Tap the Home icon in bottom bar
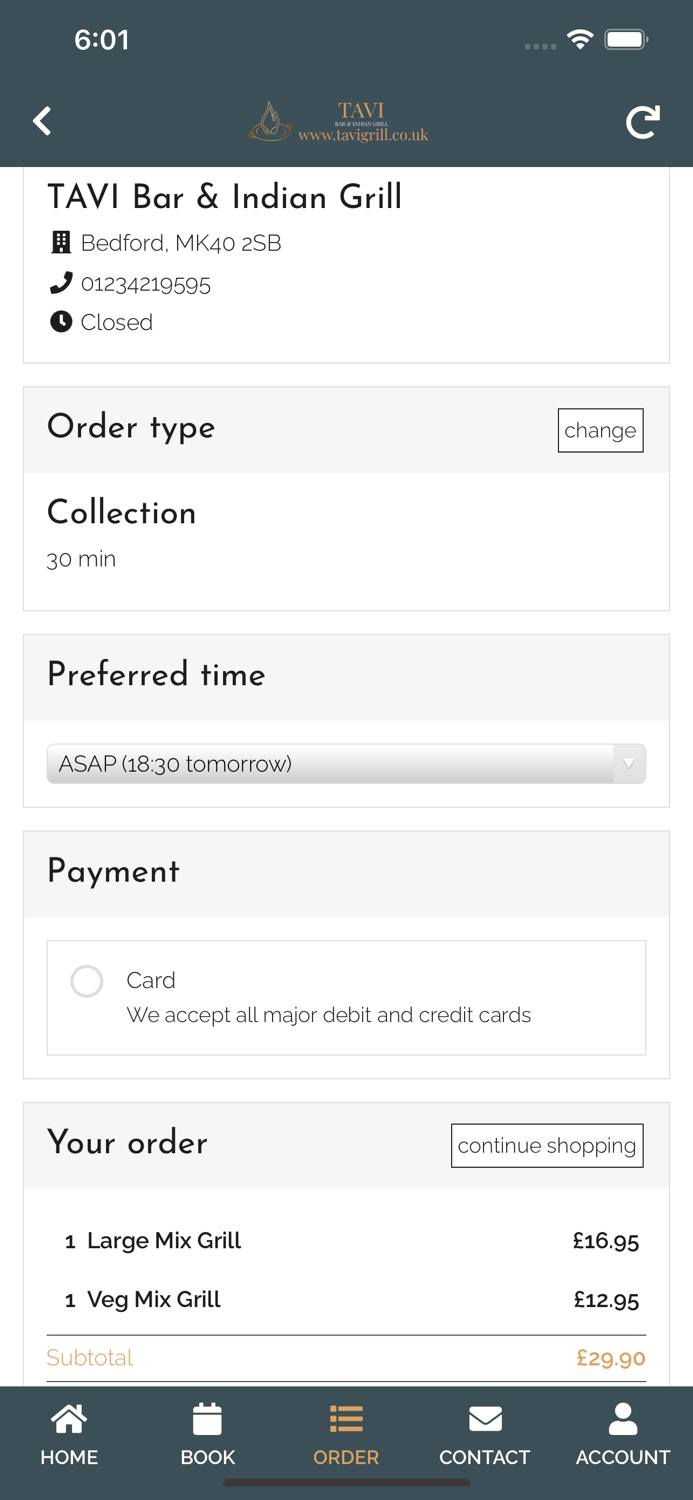Viewport: 693px width, 1500px height. [69, 1420]
